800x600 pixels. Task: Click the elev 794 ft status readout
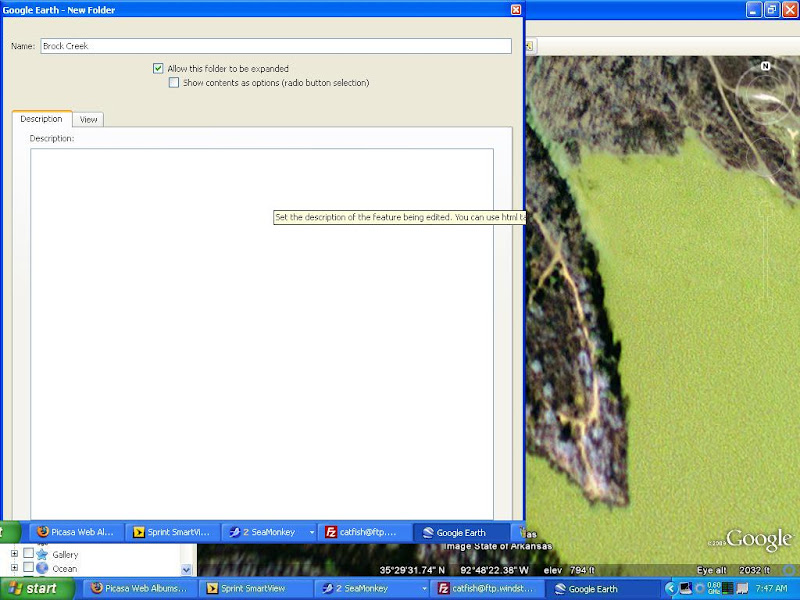coord(569,570)
